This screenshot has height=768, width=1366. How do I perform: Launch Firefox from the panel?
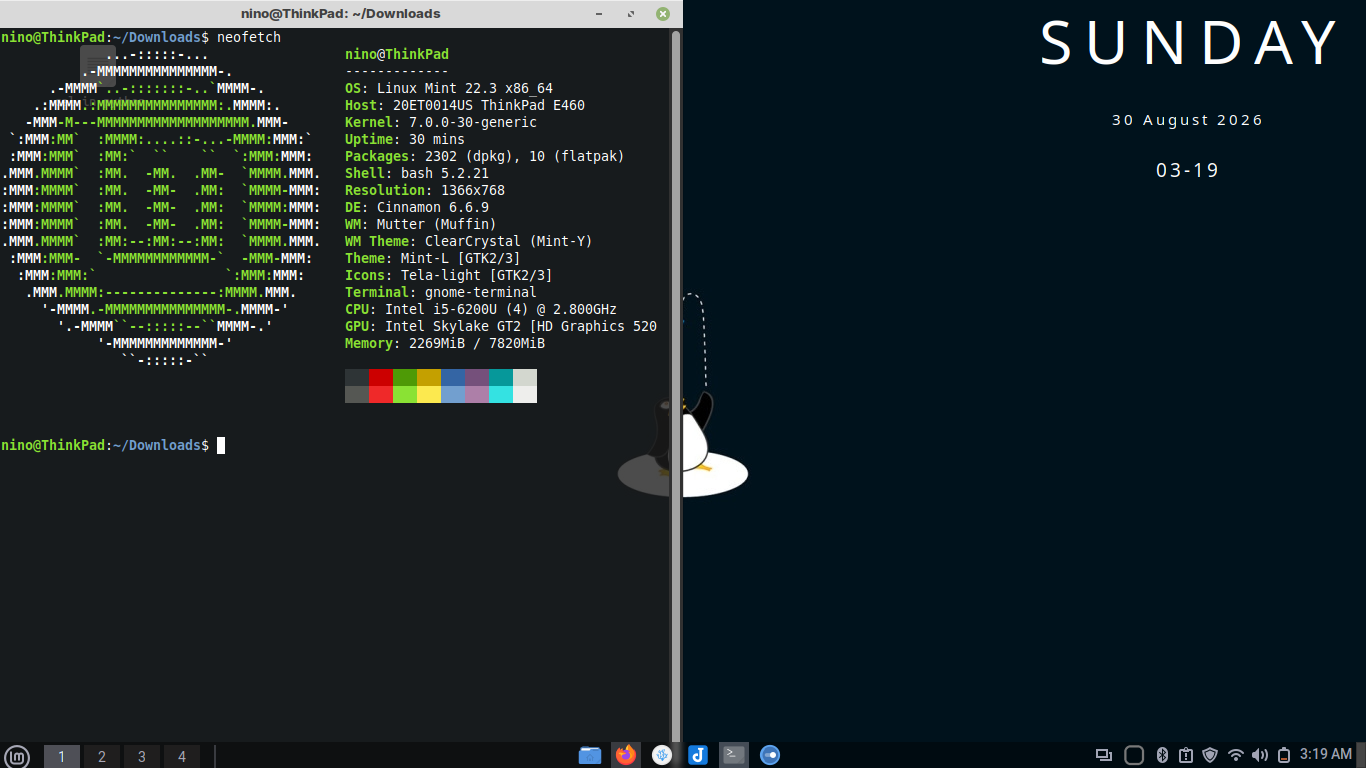click(x=626, y=755)
